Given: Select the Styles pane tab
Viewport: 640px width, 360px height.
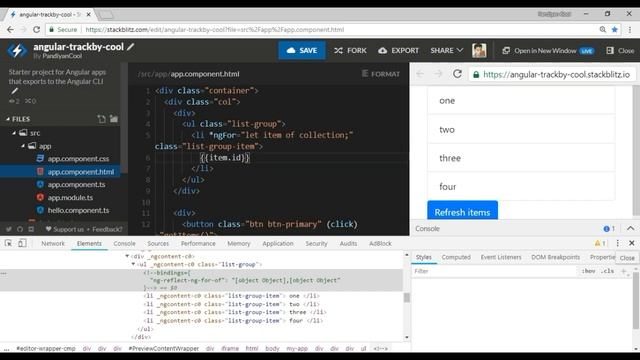Looking at the screenshot, I should 424,257.
